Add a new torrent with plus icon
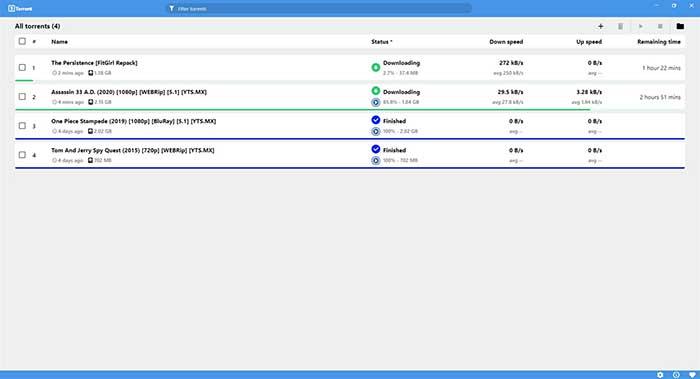The height and width of the screenshot is (379, 700). tap(600, 26)
